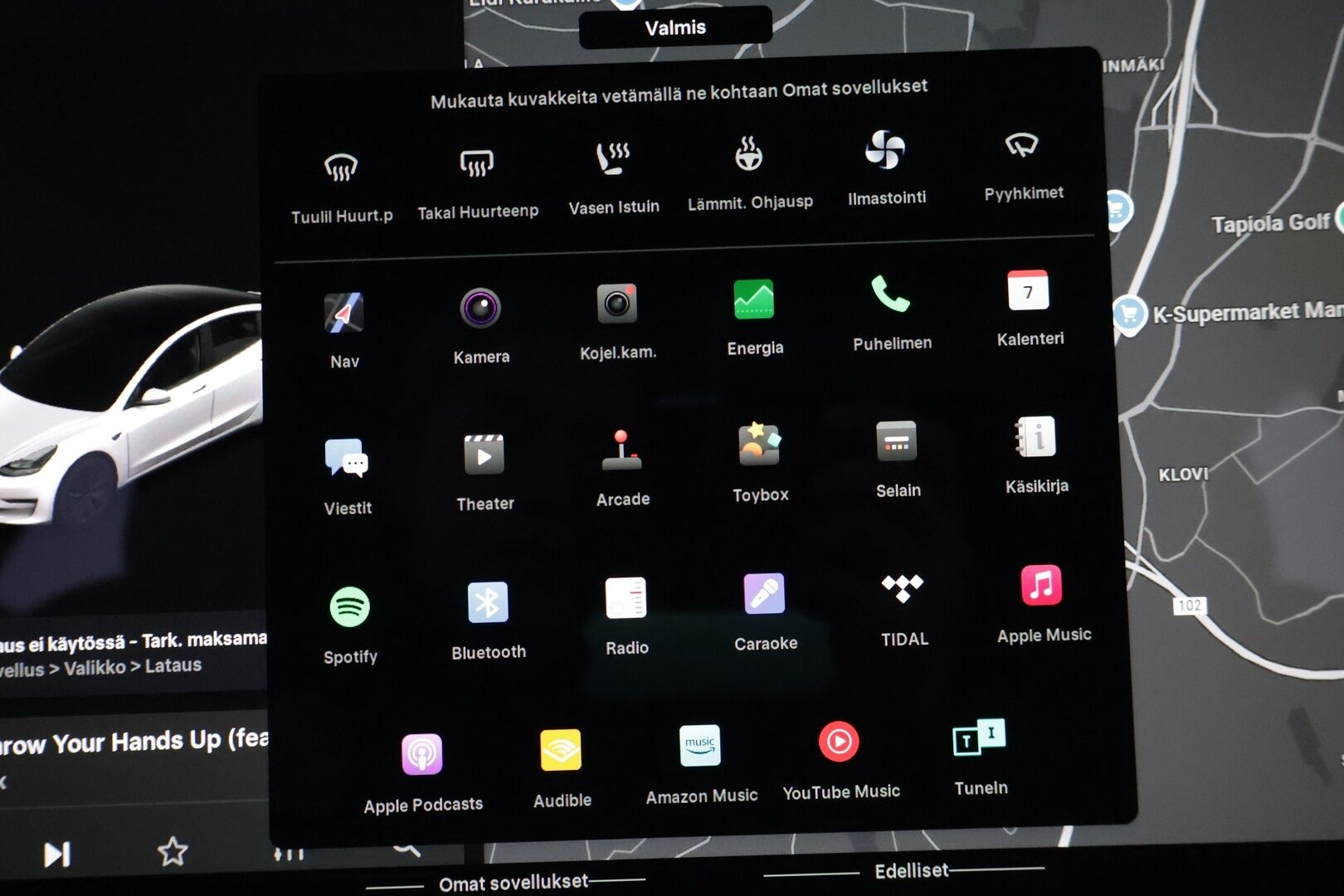Viewport: 1344px width, 896px height.
Task: Open the Toybox app
Action: click(759, 446)
